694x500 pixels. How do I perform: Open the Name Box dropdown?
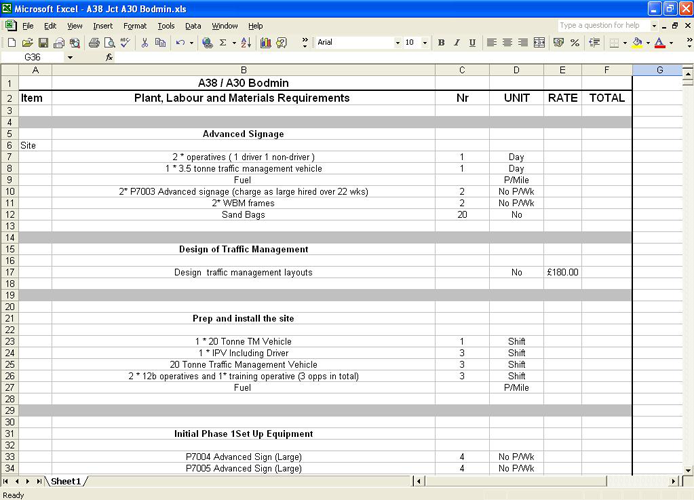coord(70,57)
